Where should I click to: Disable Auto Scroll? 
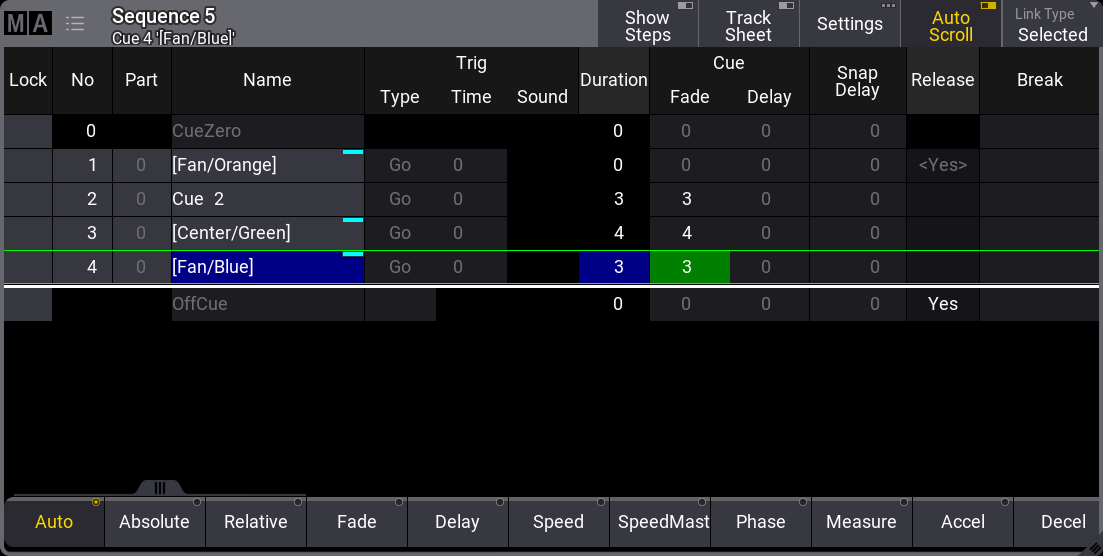(x=950, y=25)
